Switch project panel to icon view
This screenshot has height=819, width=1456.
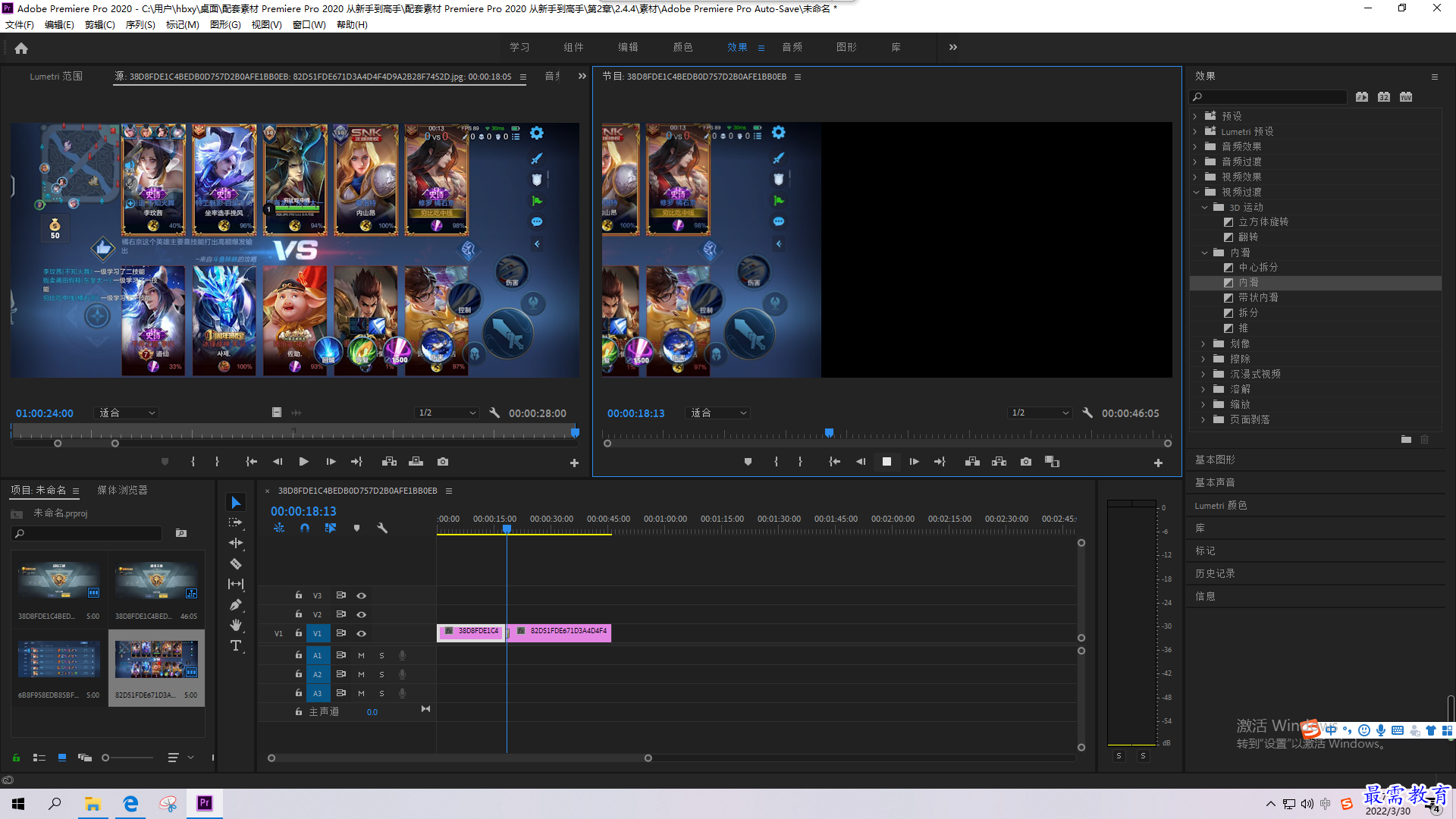point(62,757)
